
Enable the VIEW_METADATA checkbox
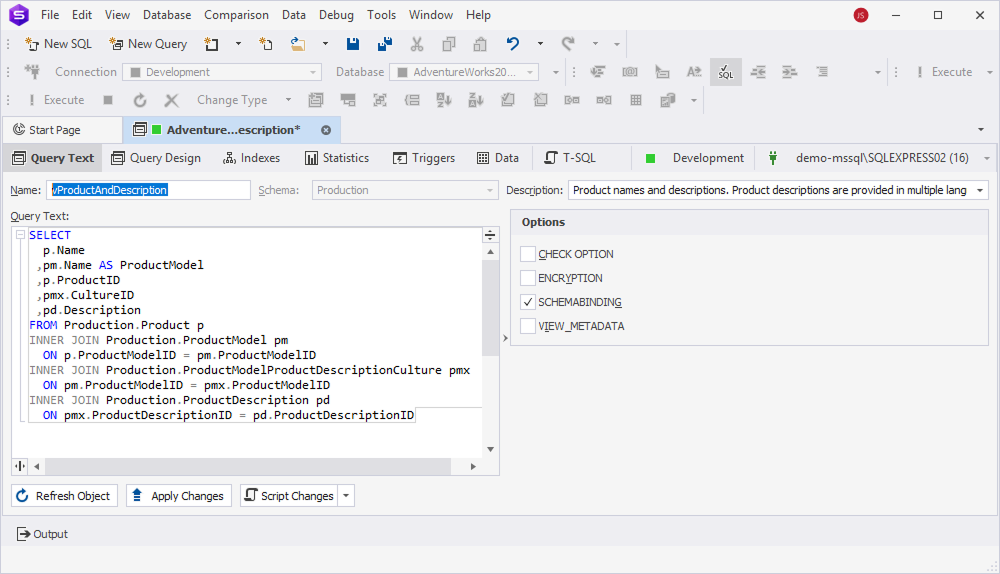point(528,326)
